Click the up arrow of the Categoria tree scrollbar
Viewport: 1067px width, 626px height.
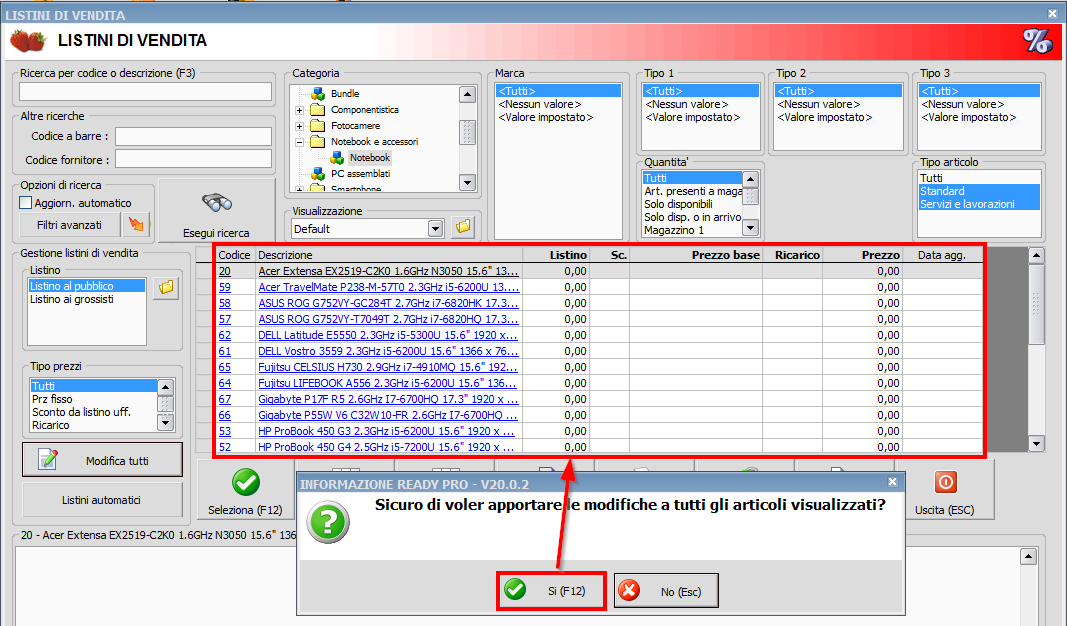pyautogui.click(x=467, y=95)
